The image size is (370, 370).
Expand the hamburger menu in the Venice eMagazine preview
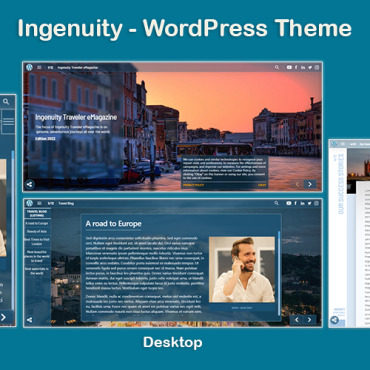click(x=39, y=67)
